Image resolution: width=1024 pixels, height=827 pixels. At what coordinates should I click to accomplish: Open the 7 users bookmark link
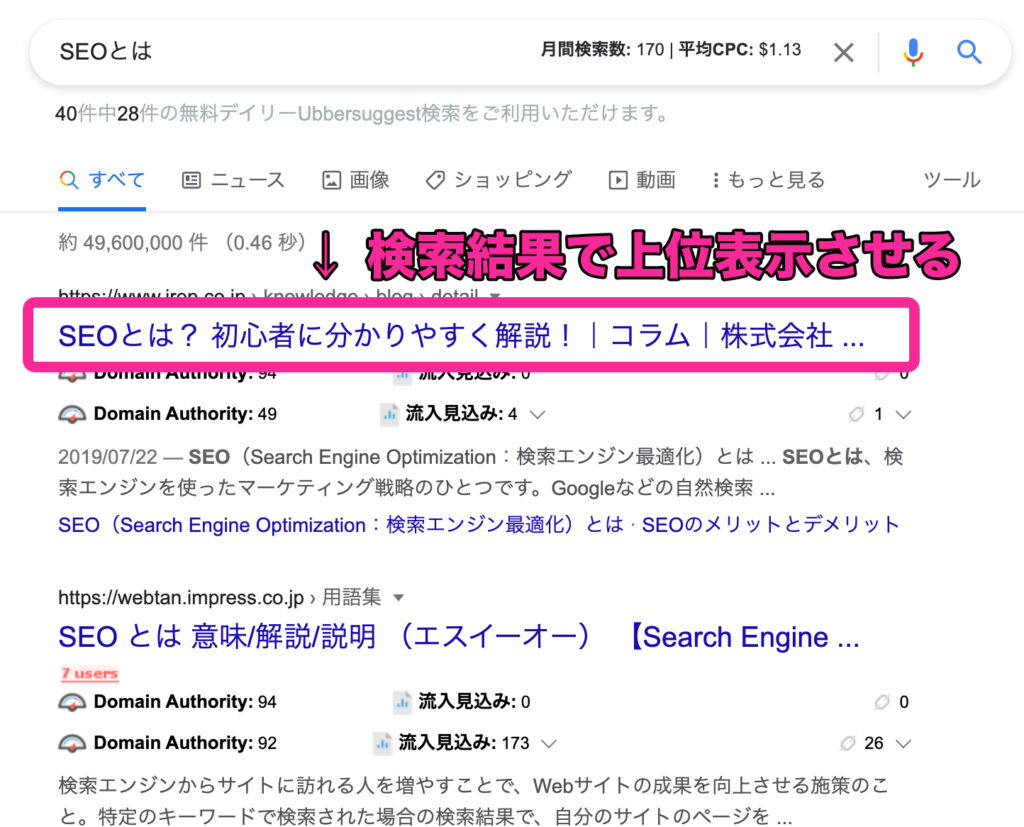point(89,673)
